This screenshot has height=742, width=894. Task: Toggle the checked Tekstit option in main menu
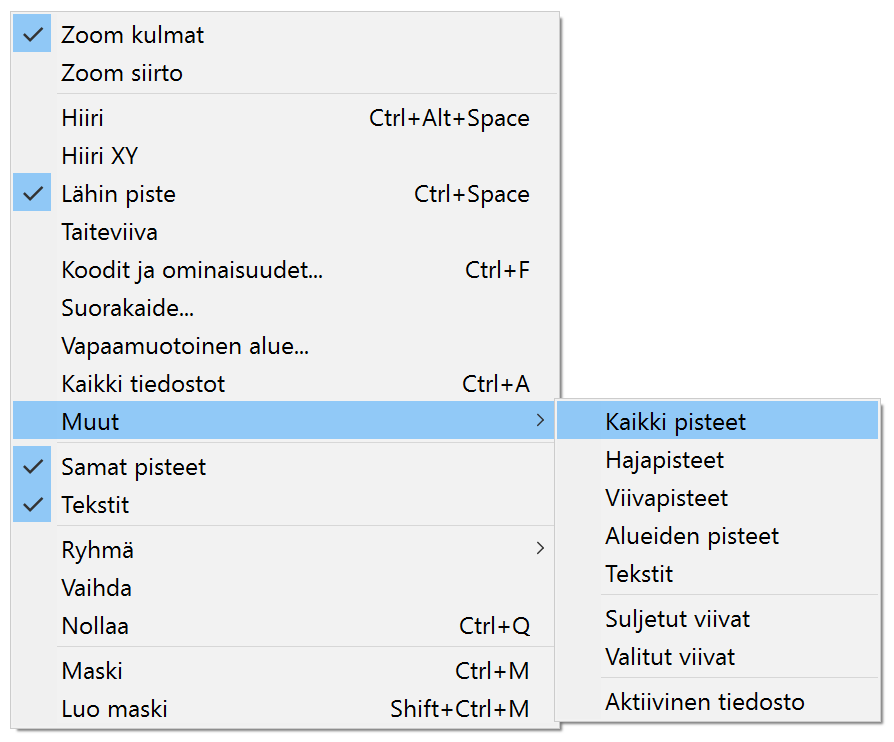pos(33,505)
